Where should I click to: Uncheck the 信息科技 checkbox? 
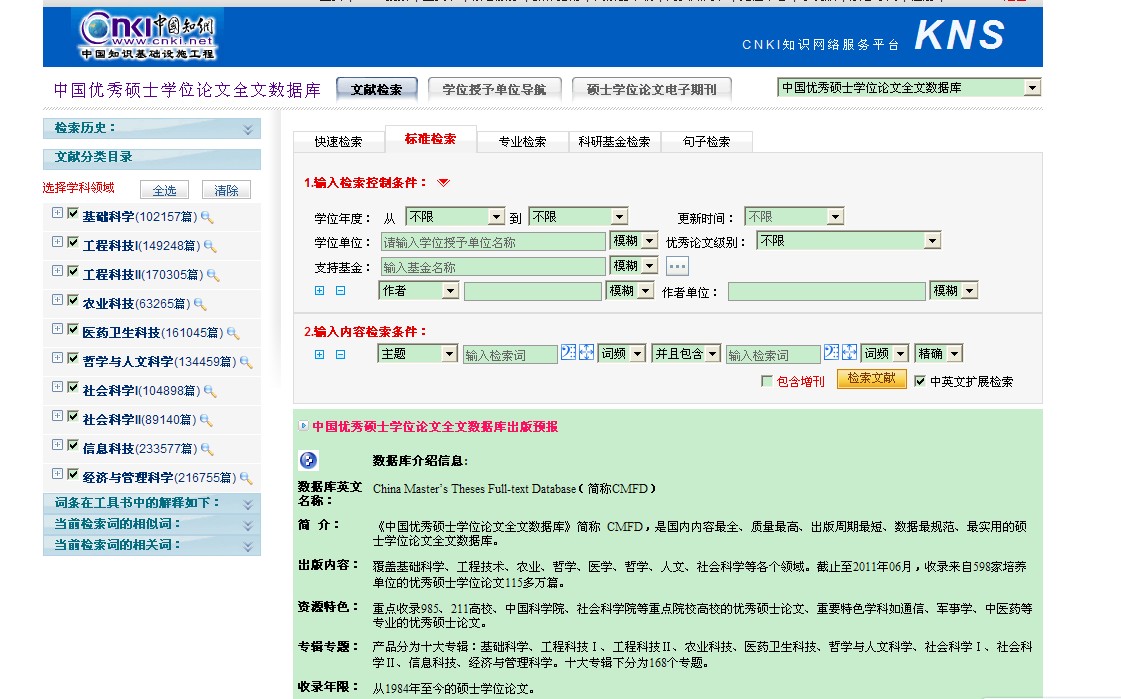(x=73, y=445)
